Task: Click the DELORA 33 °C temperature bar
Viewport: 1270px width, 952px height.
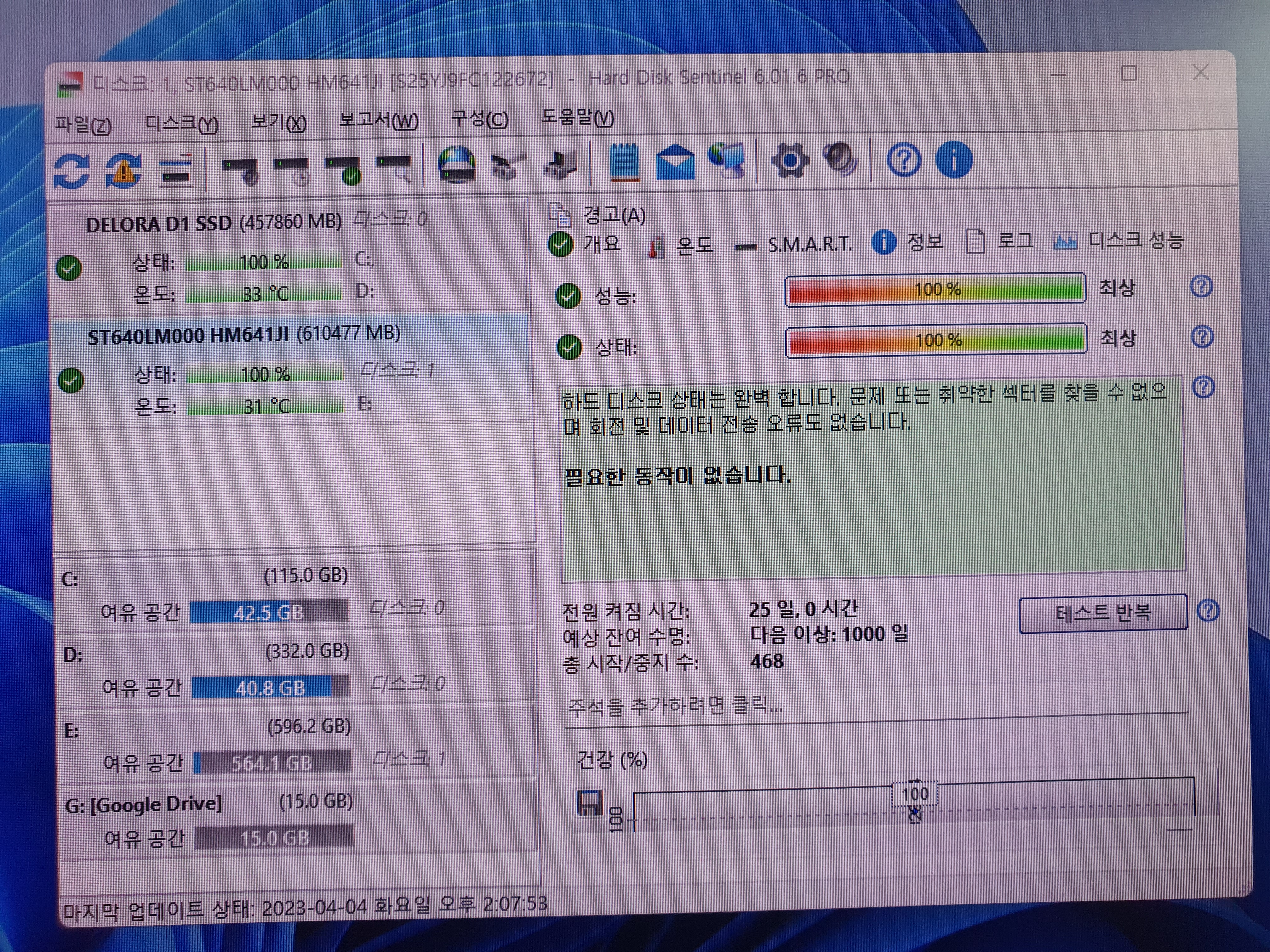Action: pyautogui.click(x=264, y=294)
